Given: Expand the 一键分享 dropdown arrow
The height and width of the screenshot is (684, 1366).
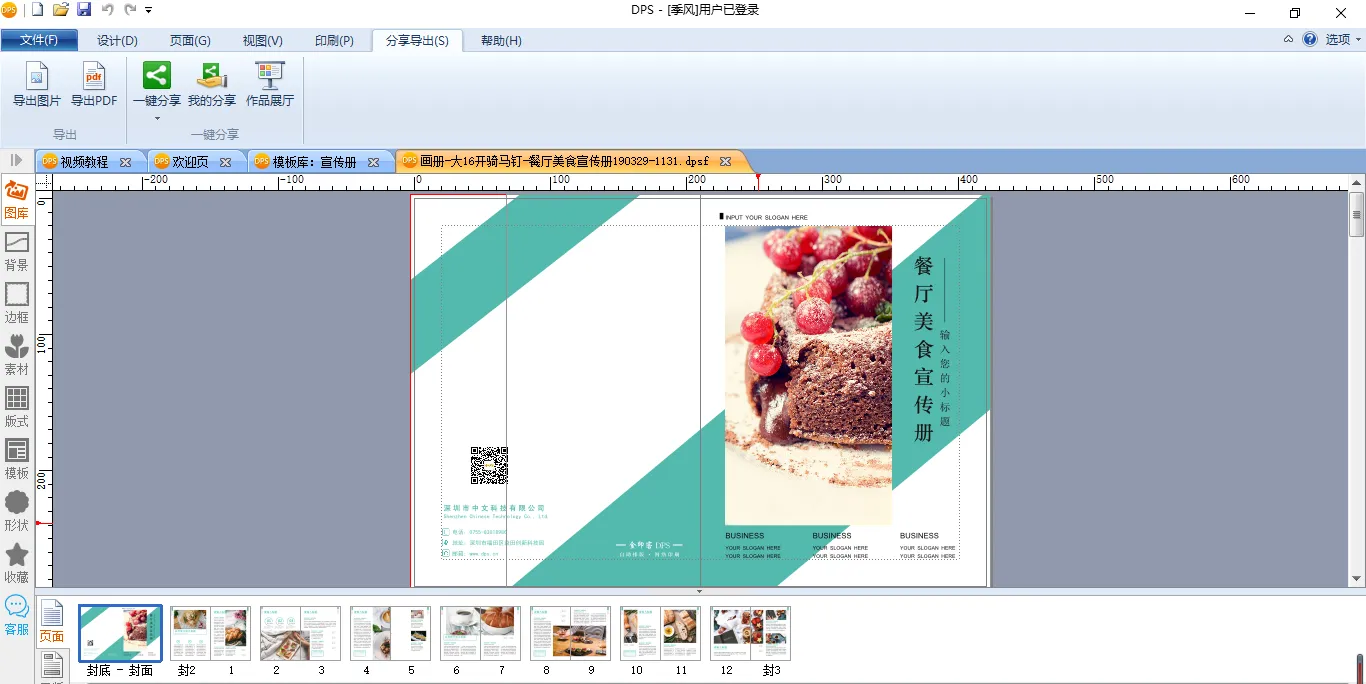Looking at the screenshot, I should (157, 119).
